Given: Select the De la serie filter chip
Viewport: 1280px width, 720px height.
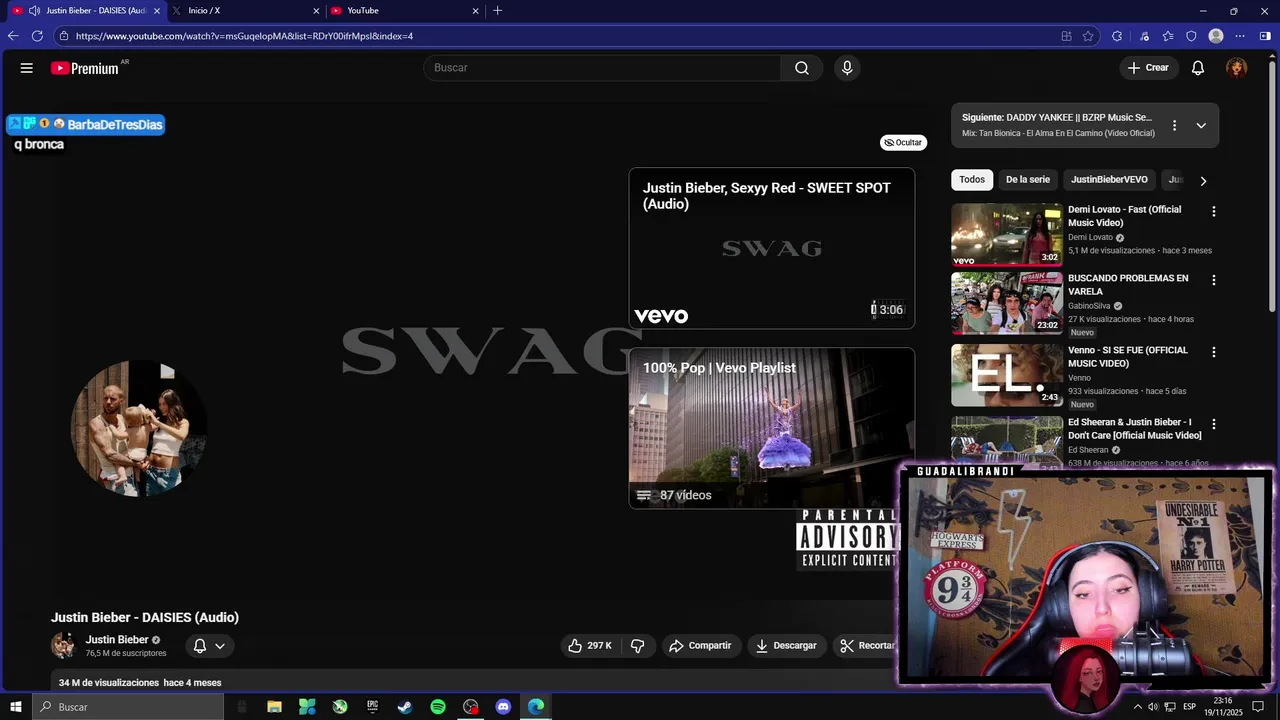Looking at the screenshot, I should point(1028,180).
